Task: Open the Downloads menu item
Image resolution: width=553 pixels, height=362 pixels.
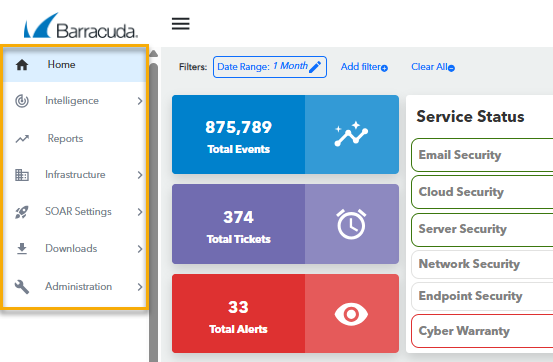Action: 74,249
